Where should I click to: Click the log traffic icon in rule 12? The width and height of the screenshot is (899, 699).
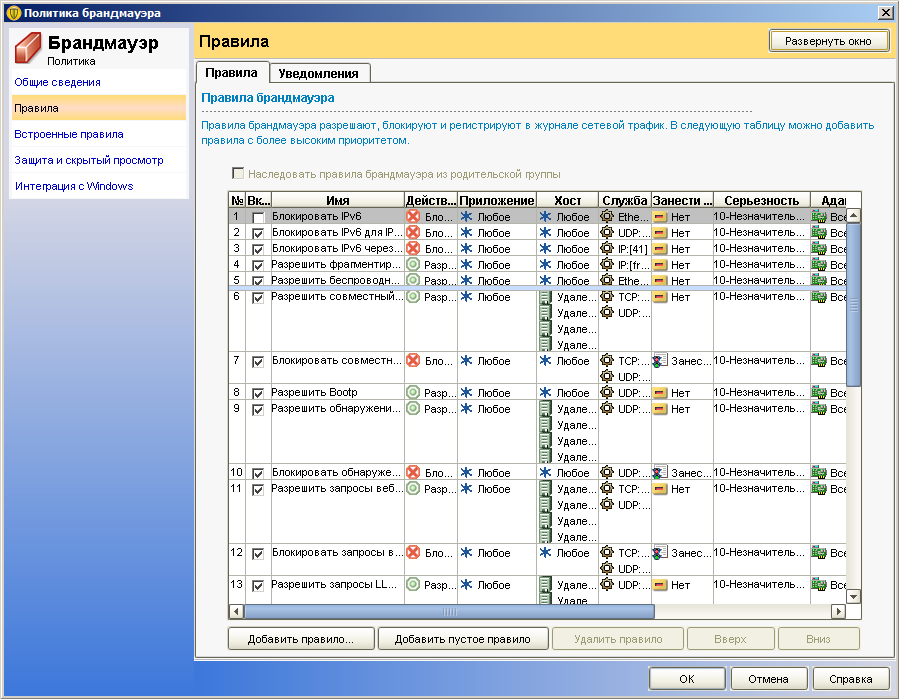(x=660, y=553)
